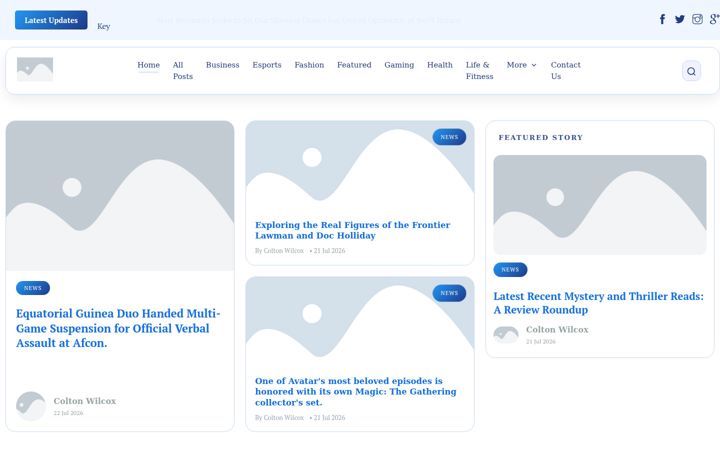Open Latest Recent Mystery and Thriller Reads
The image size is (720, 450).
(x=598, y=303)
